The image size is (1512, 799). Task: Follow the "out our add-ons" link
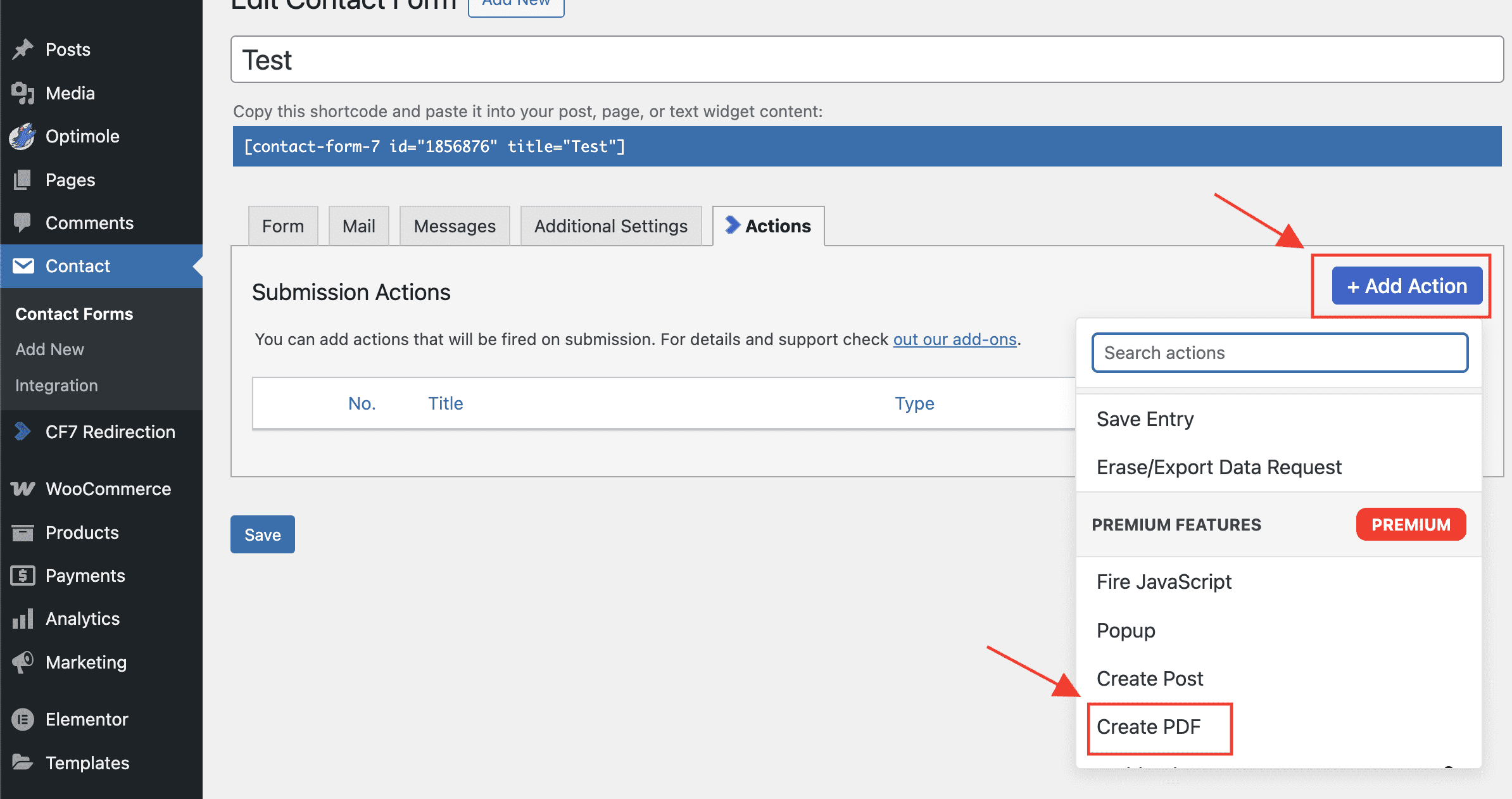coord(954,339)
